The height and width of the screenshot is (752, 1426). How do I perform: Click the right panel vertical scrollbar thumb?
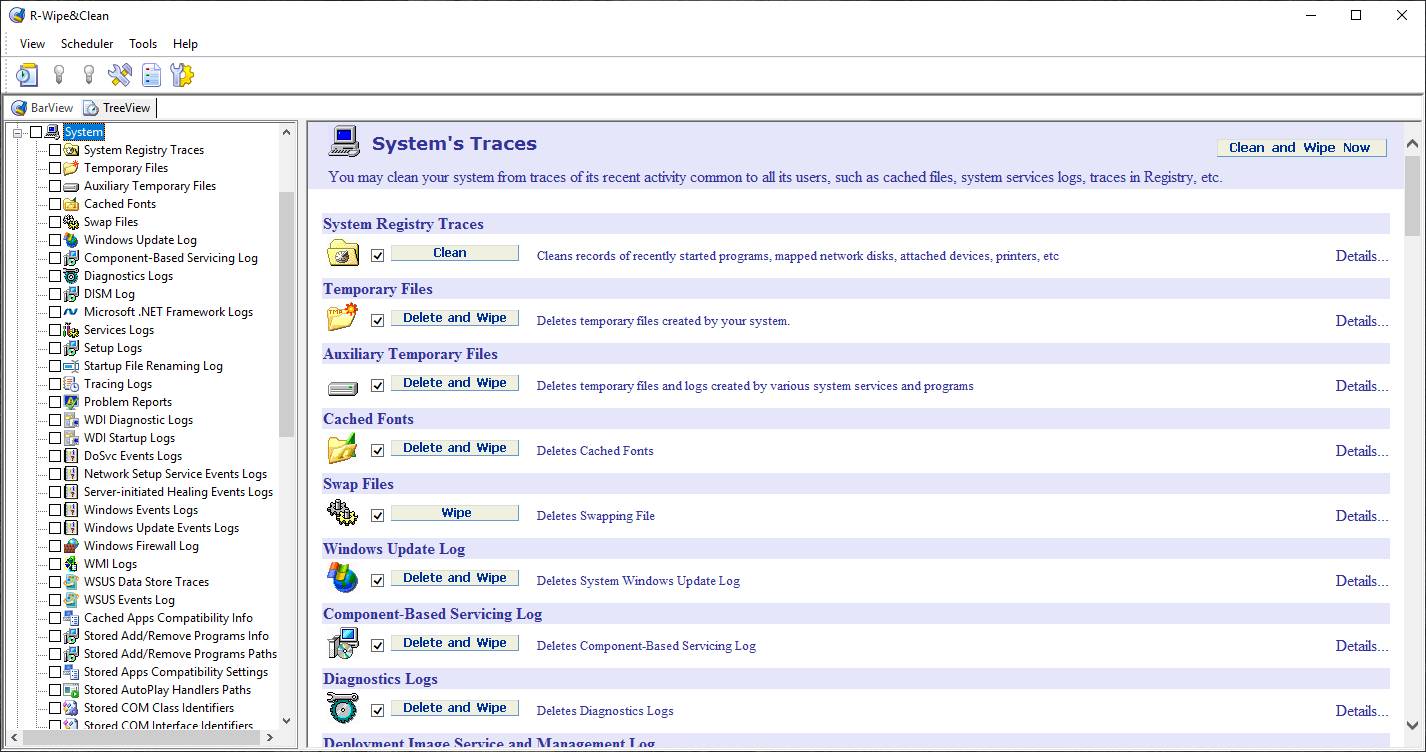pyautogui.click(x=1413, y=196)
